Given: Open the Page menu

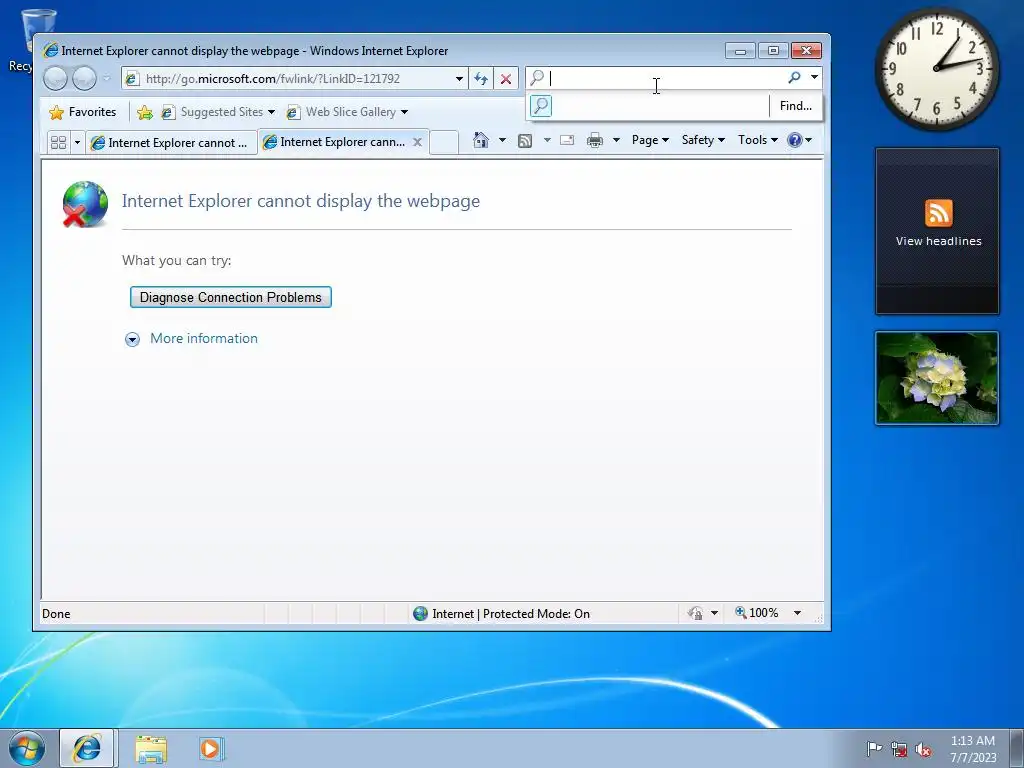Looking at the screenshot, I should tap(650, 140).
